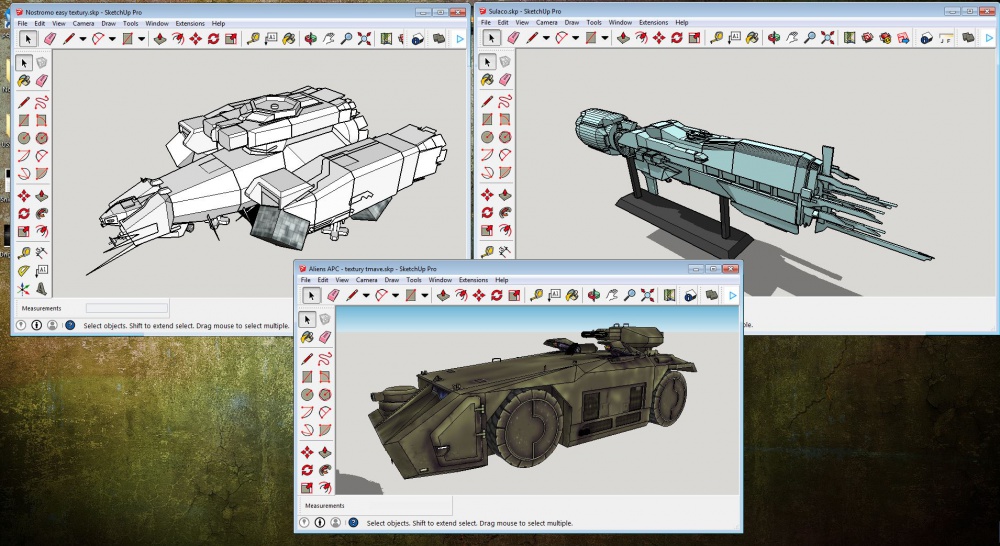Choose Scale tool in Aliens APC left toolbar
Image resolution: width=1000 pixels, height=546 pixels.
click(x=307, y=488)
